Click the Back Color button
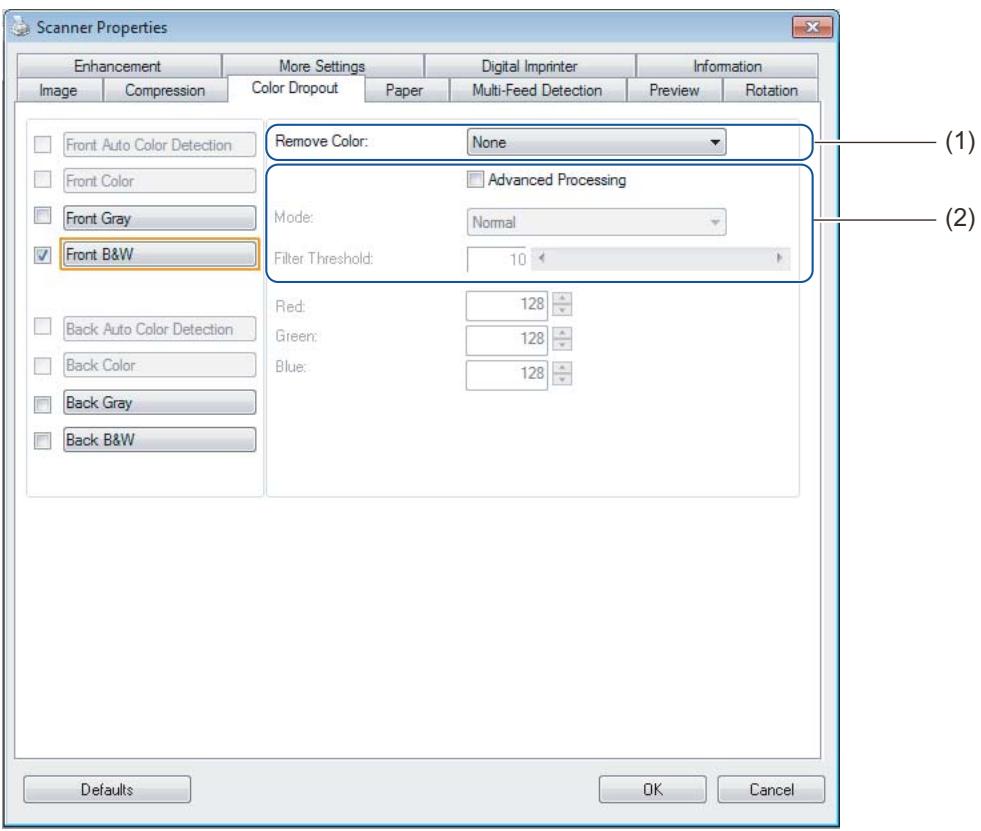981x831 pixels. click(x=160, y=365)
